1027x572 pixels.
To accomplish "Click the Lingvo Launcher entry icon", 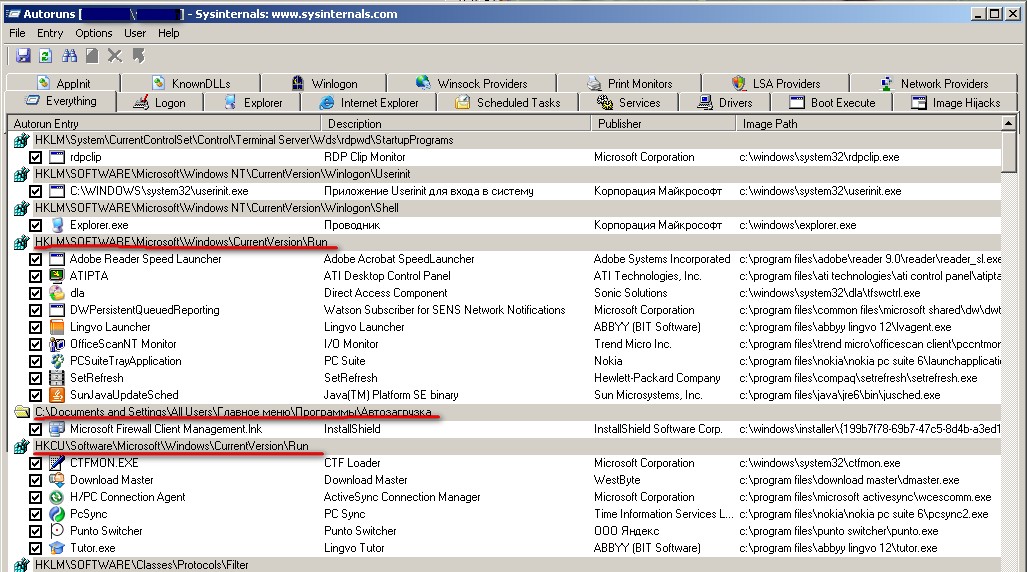I will (x=57, y=327).
